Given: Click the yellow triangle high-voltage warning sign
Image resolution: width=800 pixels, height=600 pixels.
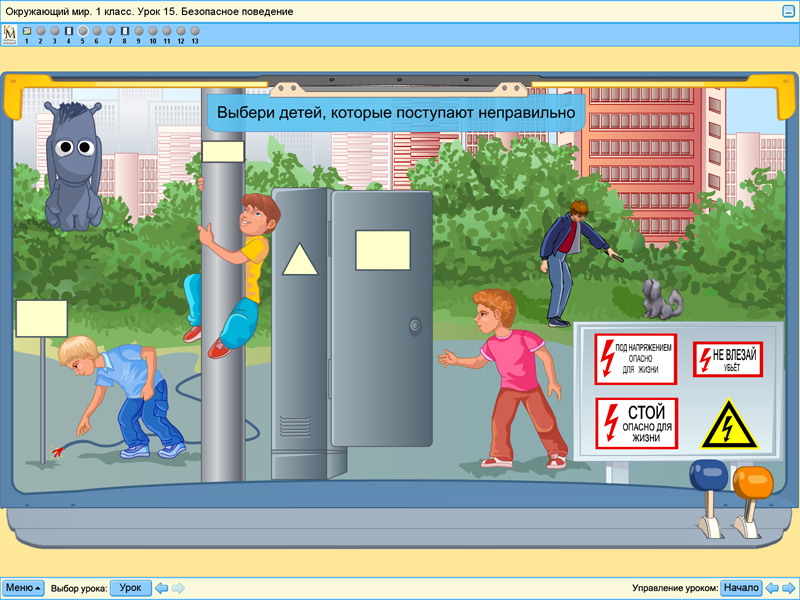Looking at the screenshot, I should (729, 424).
